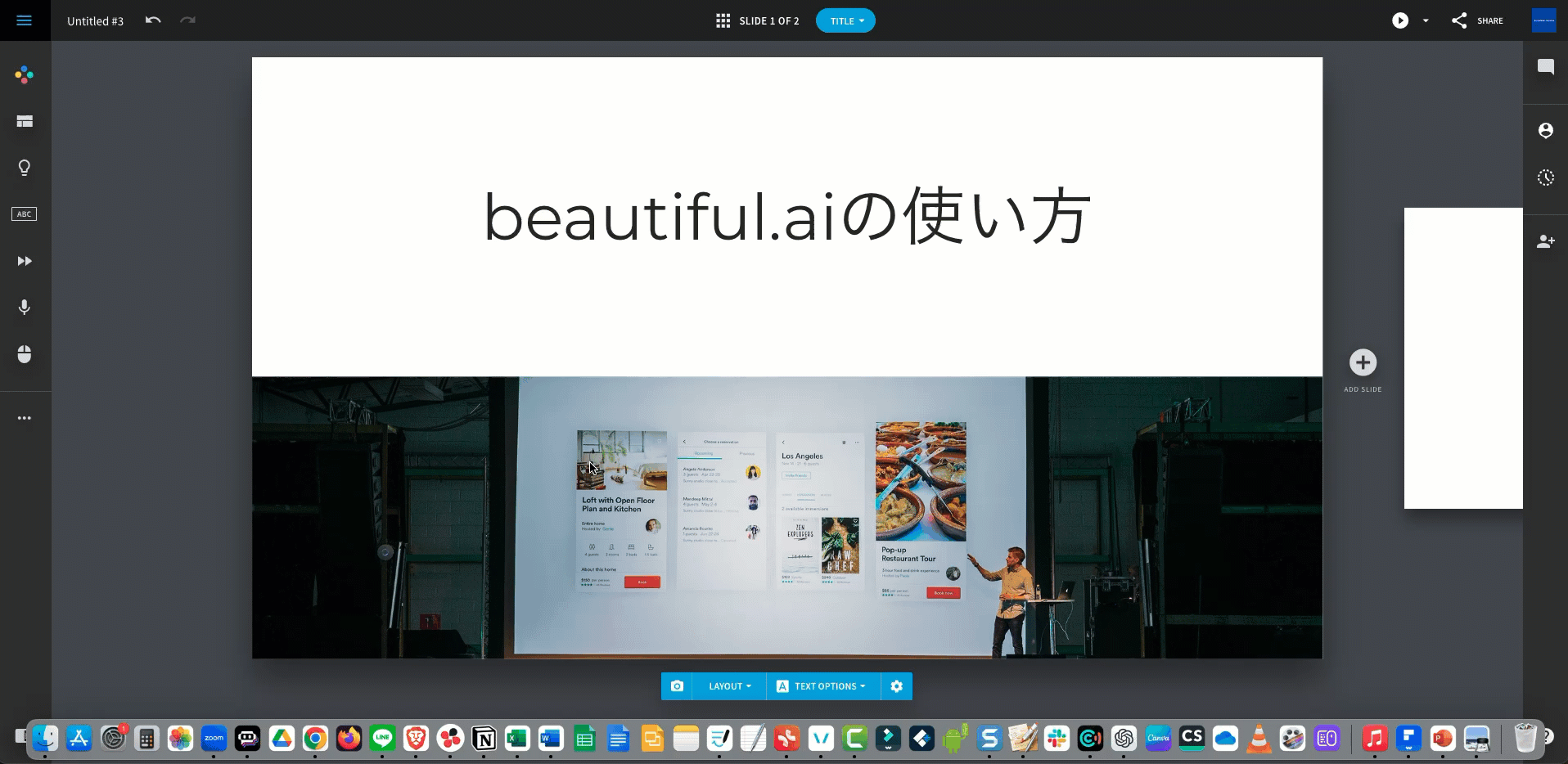The image size is (1568, 764).
Task: Open the Trash in the dock
Action: (1525, 739)
